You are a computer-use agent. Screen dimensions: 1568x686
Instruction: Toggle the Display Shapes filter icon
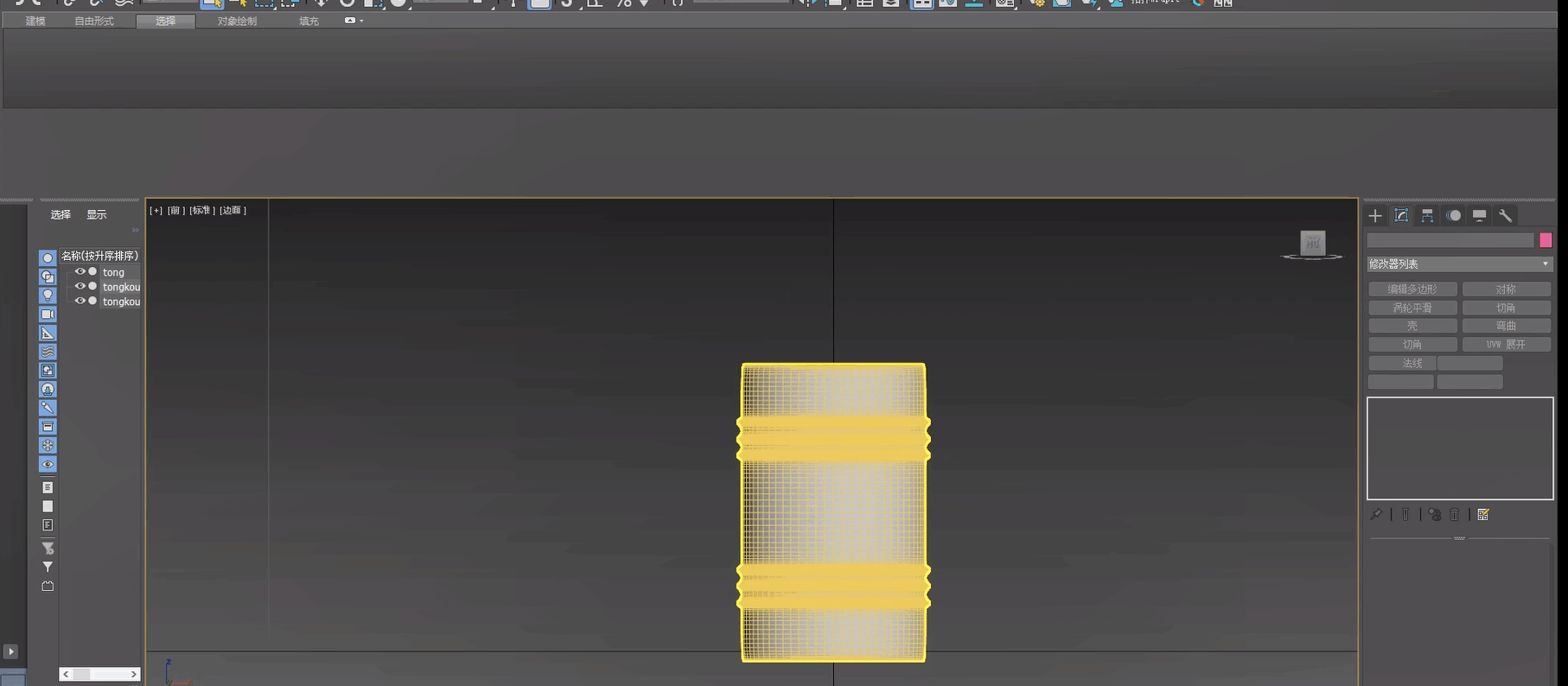[48, 276]
